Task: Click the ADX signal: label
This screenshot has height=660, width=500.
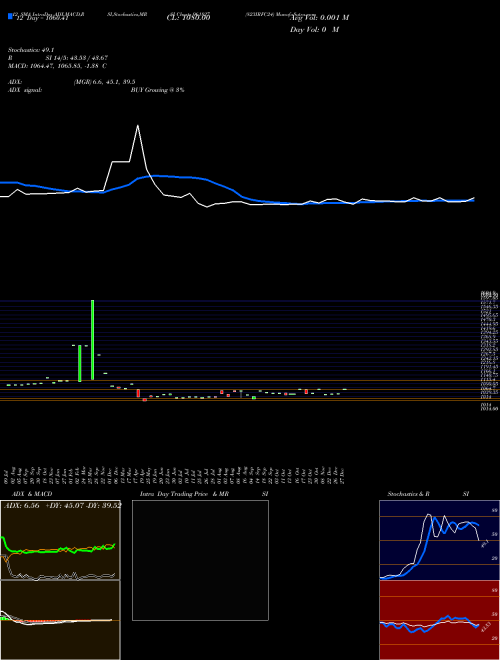Action: (x=25, y=90)
